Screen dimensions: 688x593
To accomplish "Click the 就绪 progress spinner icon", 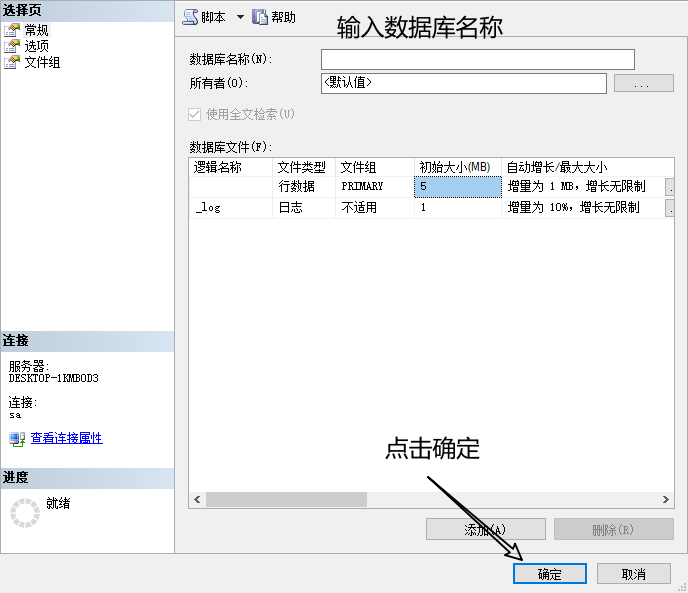I will [x=25, y=513].
